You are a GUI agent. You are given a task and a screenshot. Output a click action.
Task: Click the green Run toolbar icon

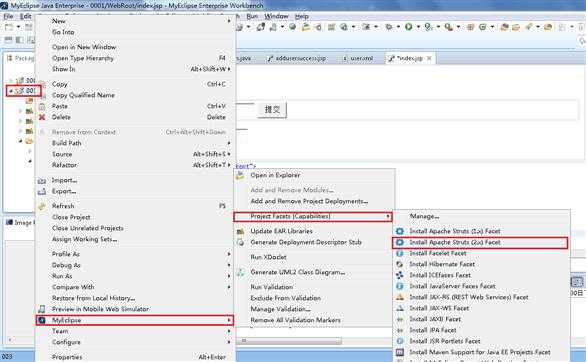[x=408, y=27]
